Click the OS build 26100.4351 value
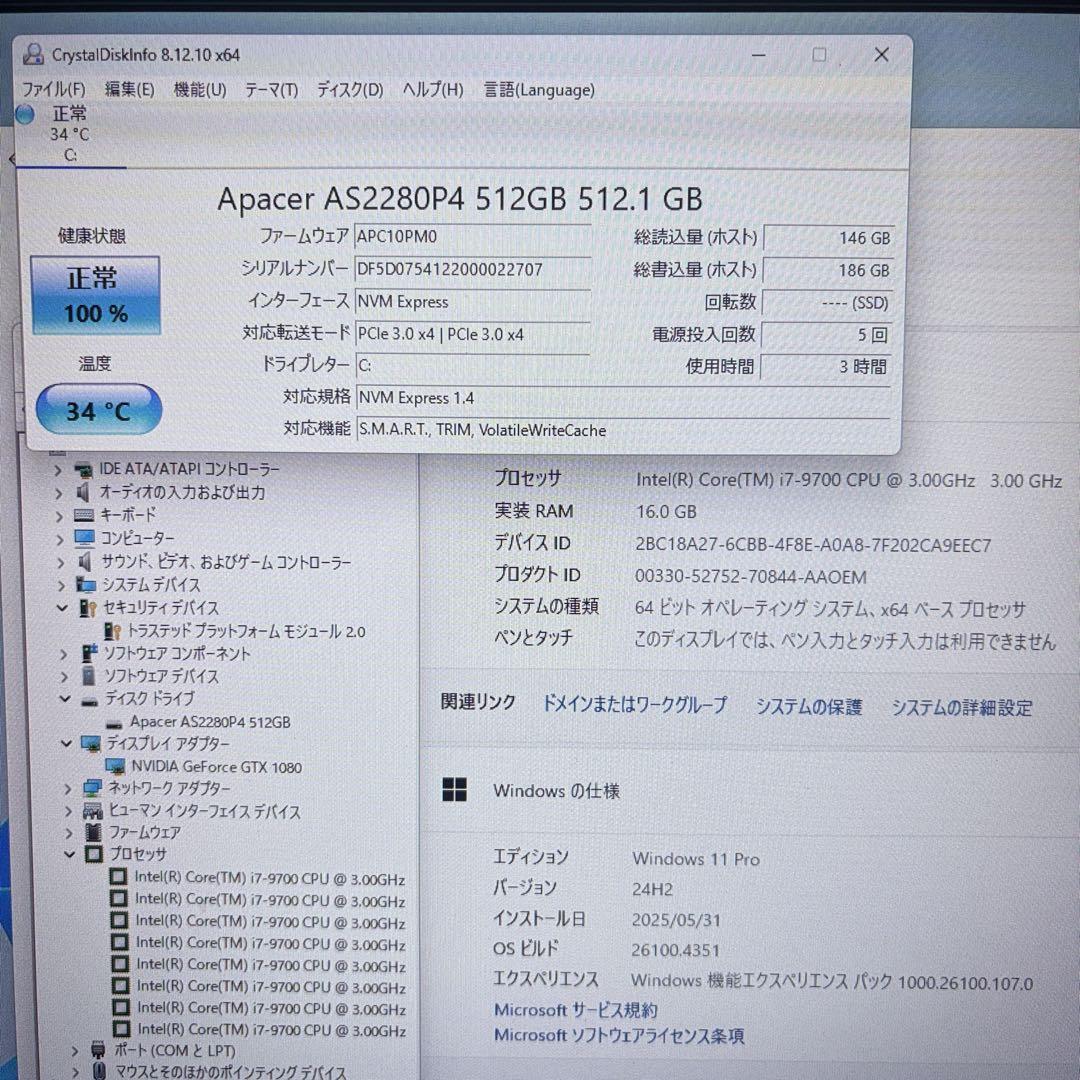This screenshot has height=1080, width=1080. point(676,951)
